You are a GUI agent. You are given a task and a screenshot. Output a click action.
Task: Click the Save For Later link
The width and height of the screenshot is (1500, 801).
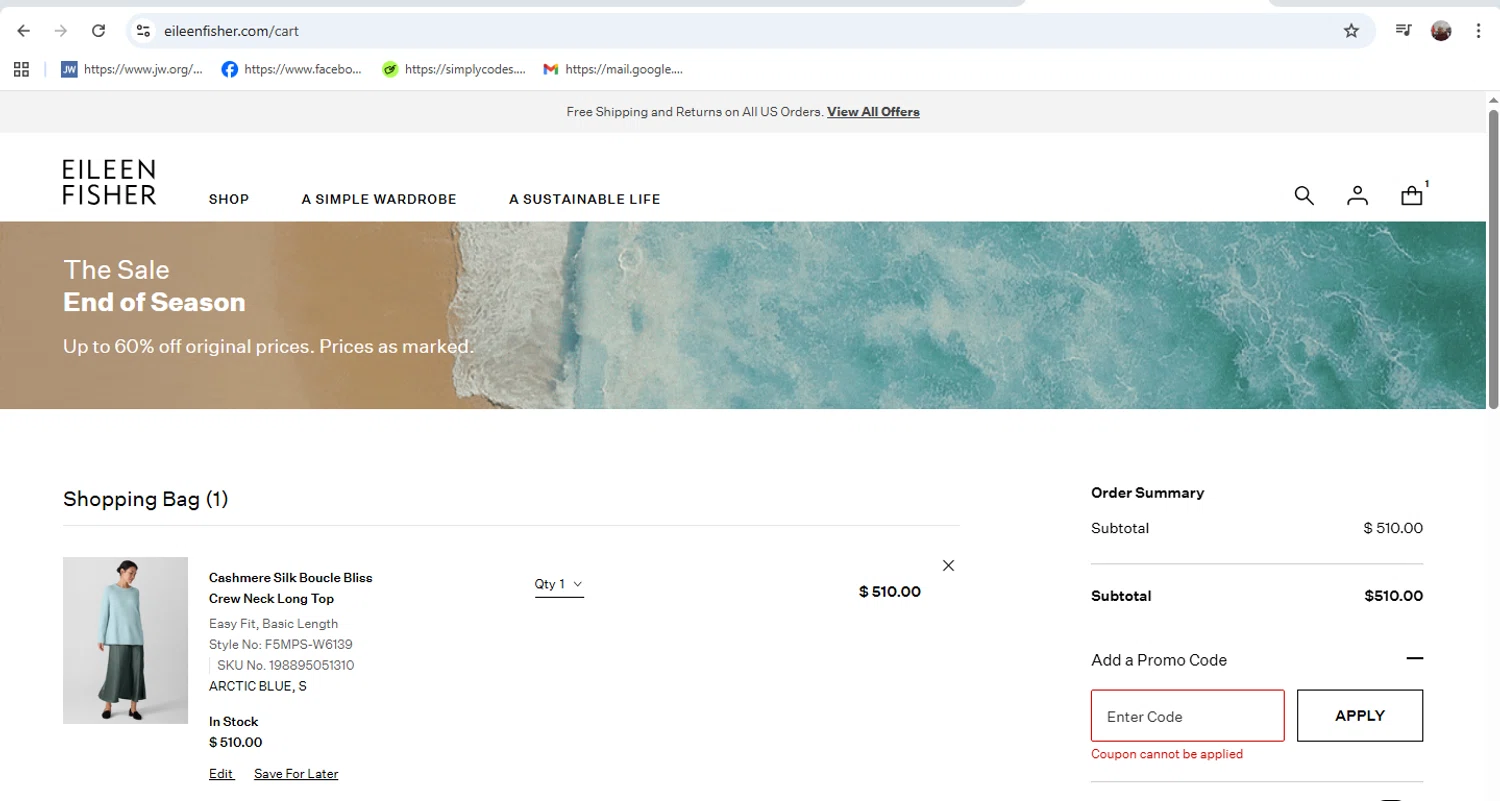(x=296, y=774)
